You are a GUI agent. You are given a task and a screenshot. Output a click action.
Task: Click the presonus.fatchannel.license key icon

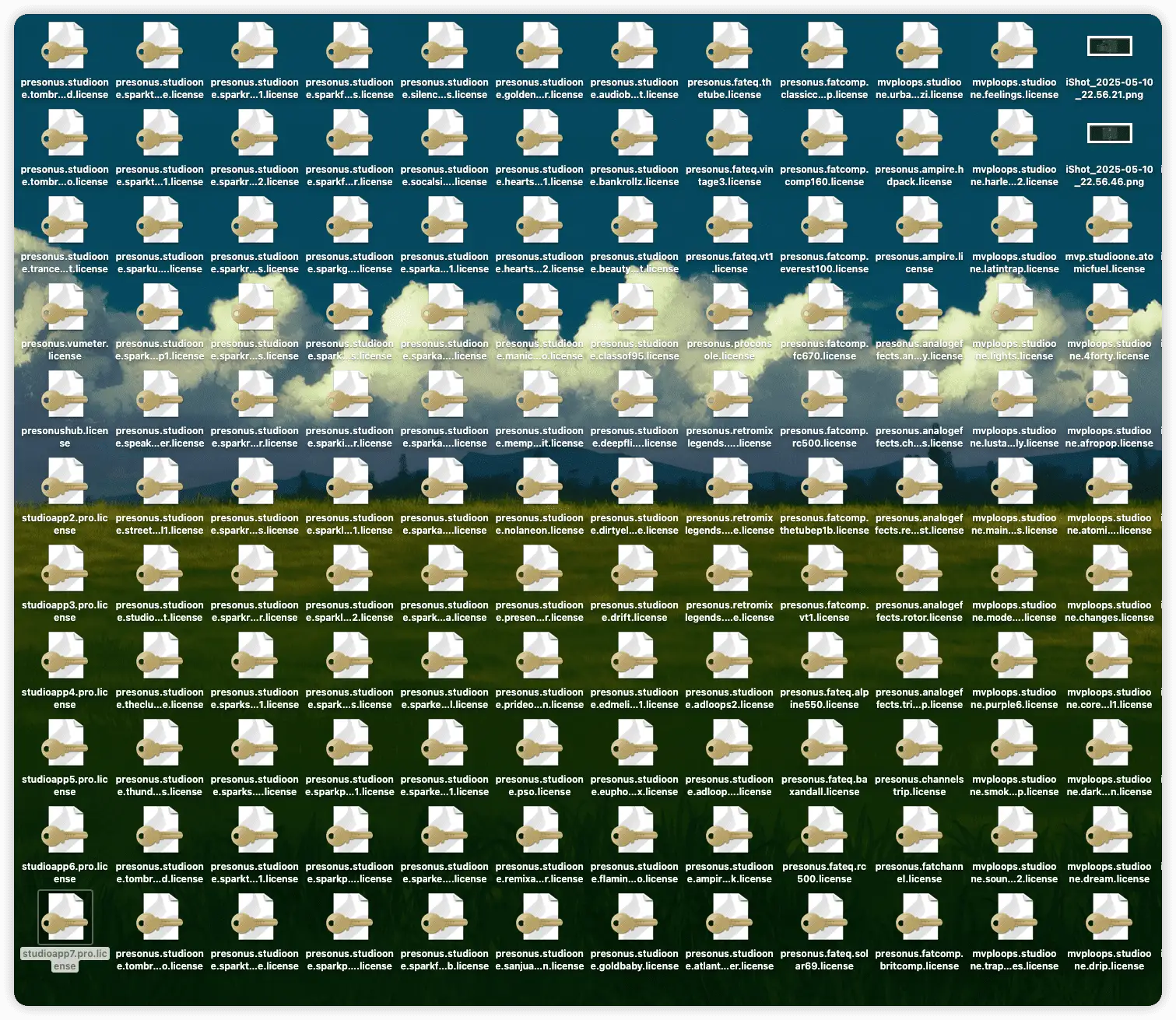[x=919, y=831]
